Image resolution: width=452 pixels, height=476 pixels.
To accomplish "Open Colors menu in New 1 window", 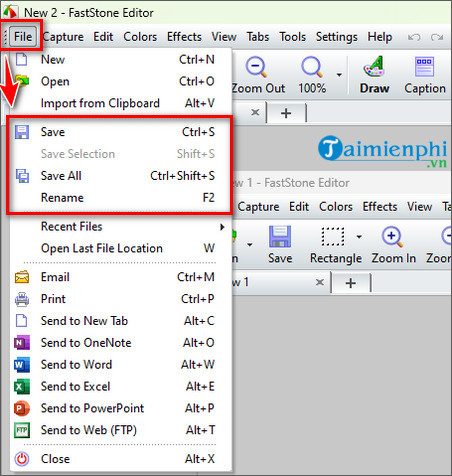I will point(336,207).
